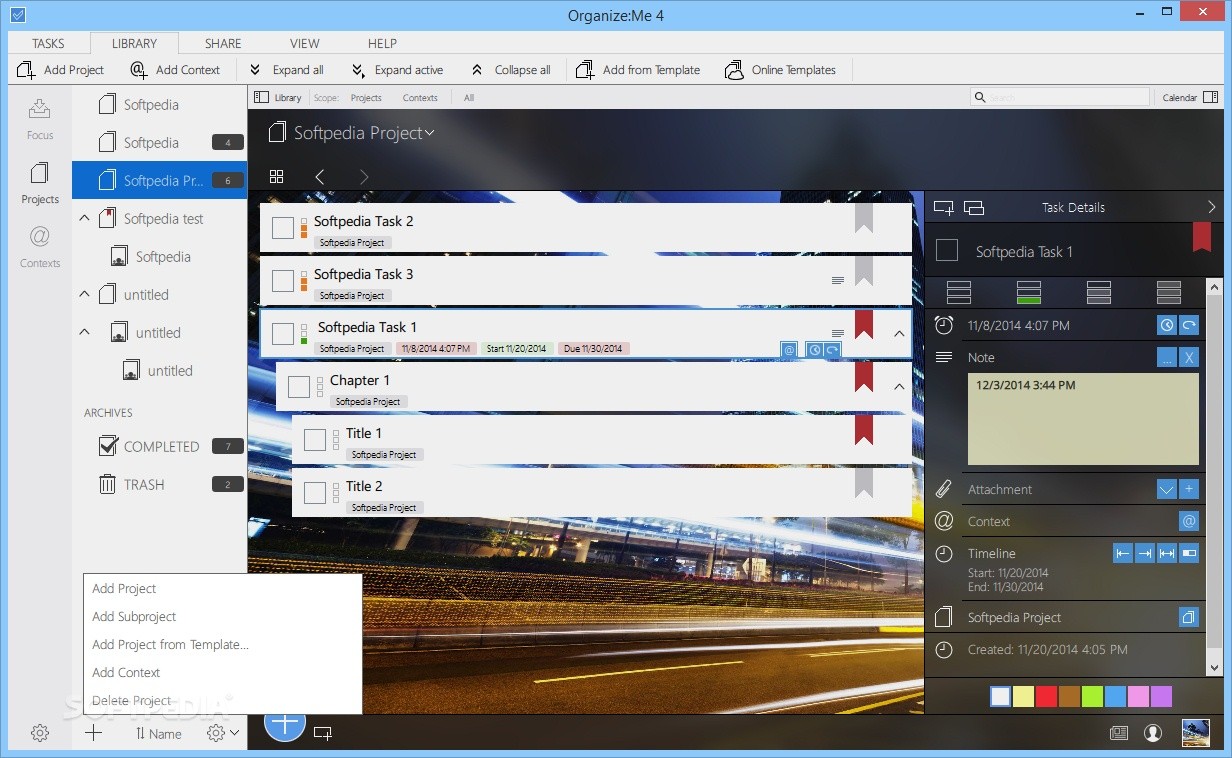Check the Chapter 1 checkbox
The width and height of the screenshot is (1232, 758).
point(299,387)
